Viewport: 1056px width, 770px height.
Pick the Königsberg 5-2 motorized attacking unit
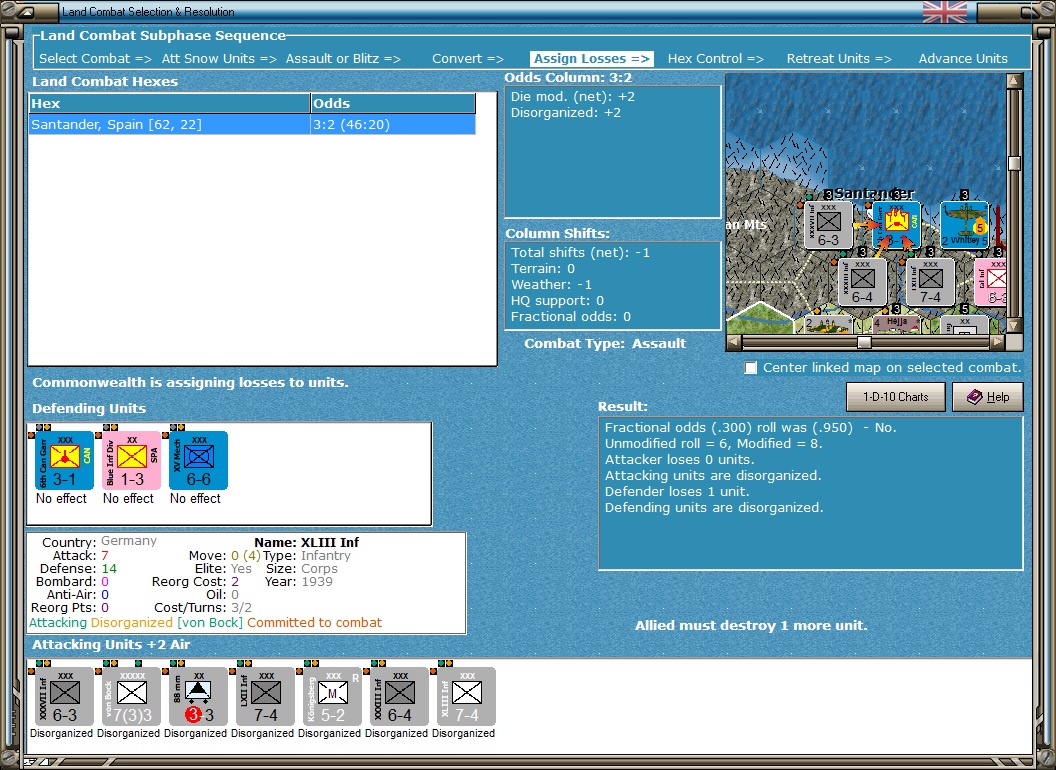coord(332,697)
